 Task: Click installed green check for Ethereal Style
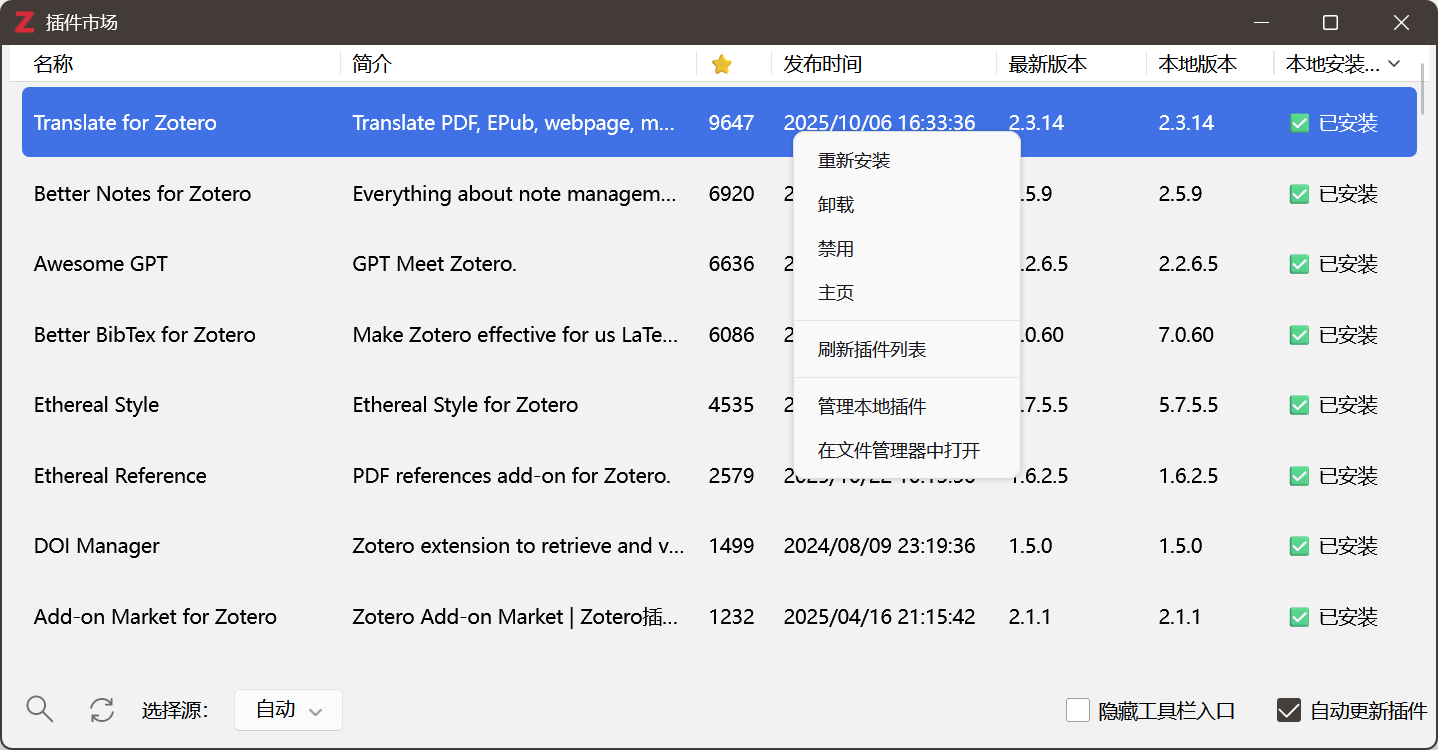click(x=1299, y=405)
